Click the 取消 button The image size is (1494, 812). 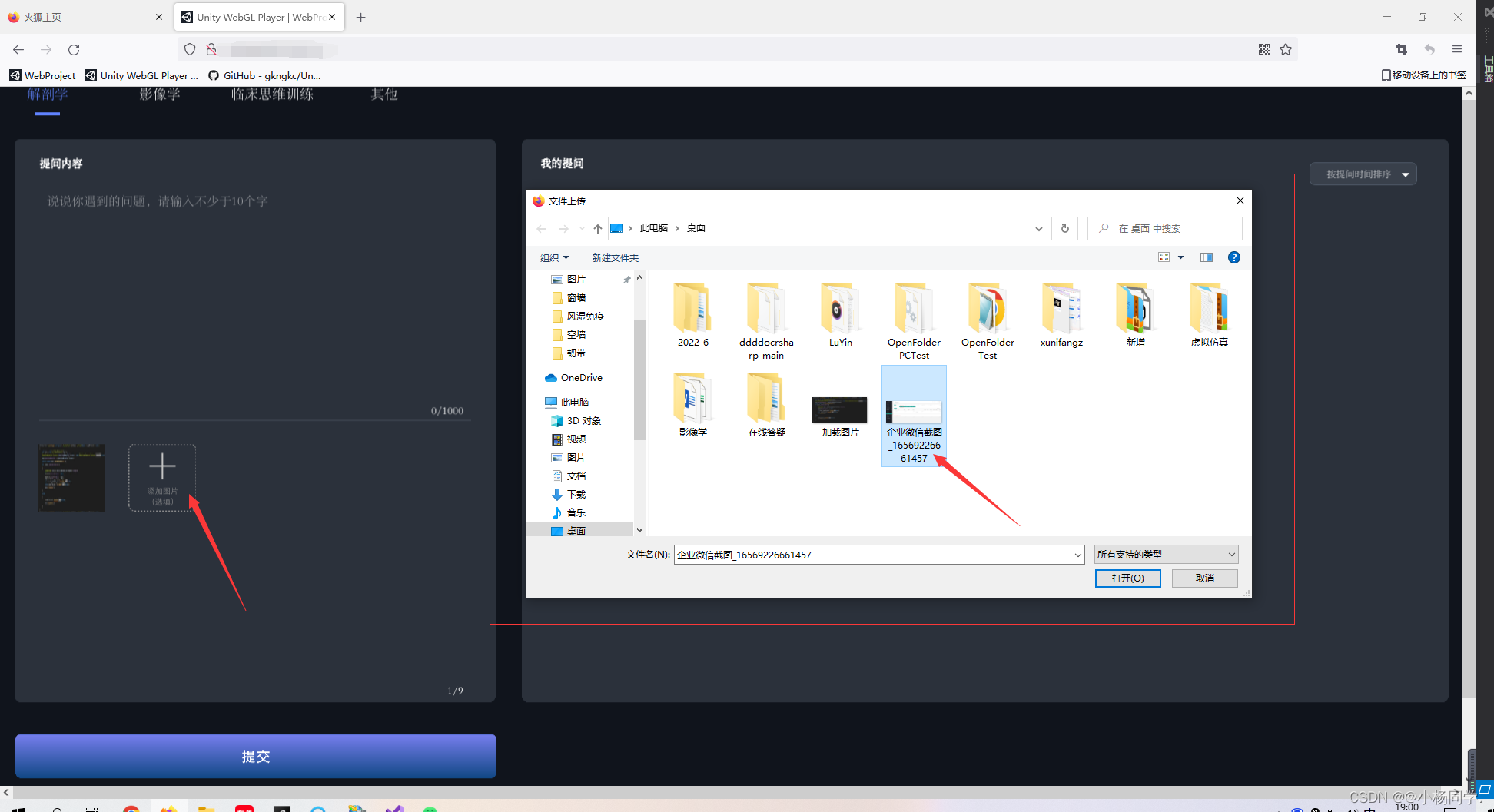point(1204,578)
